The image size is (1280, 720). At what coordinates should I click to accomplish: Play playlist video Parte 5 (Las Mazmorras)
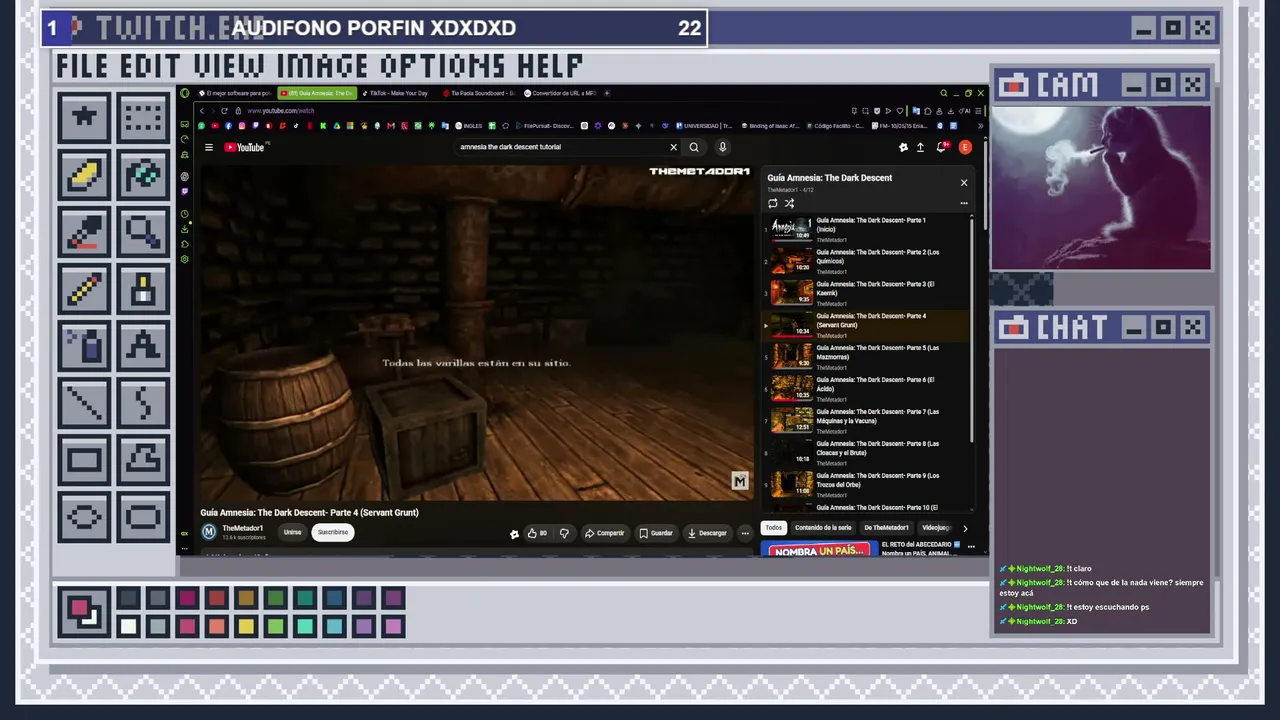(866, 356)
